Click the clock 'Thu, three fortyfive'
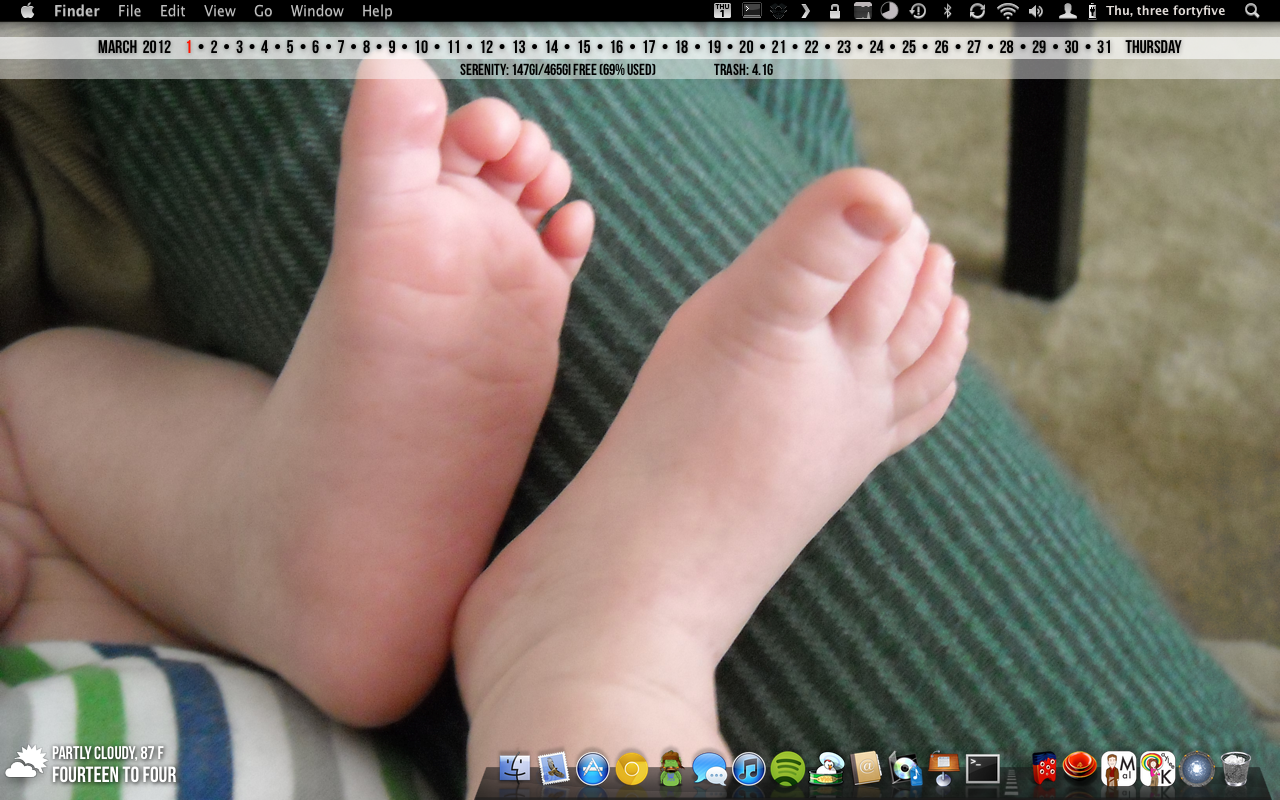Viewport: 1280px width, 800px height. pyautogui.click(x=1165, y=11)
